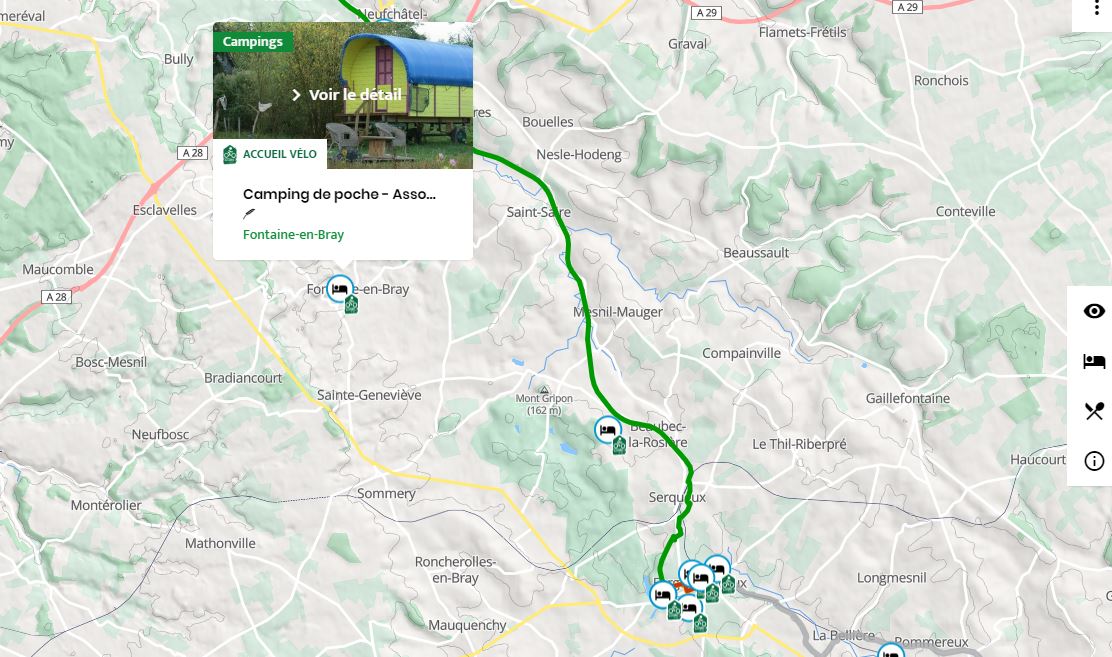The width and height of the screenshot is (1112, 657).
Task: Click the caravan photo thumbnail in the popup
Action: (x=343, y=95)
